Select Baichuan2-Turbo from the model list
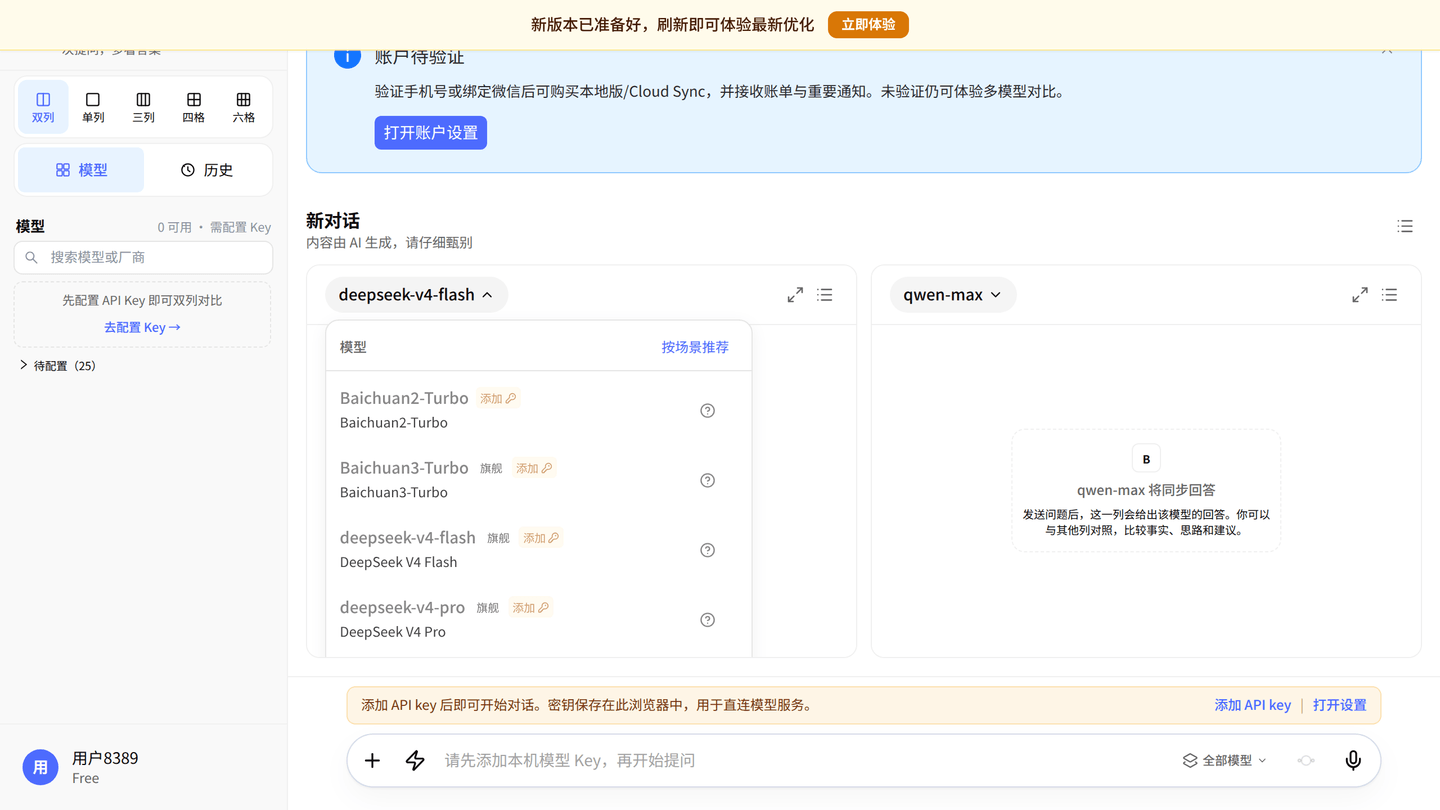This screenshot has height=810, width=1440. 538,410
